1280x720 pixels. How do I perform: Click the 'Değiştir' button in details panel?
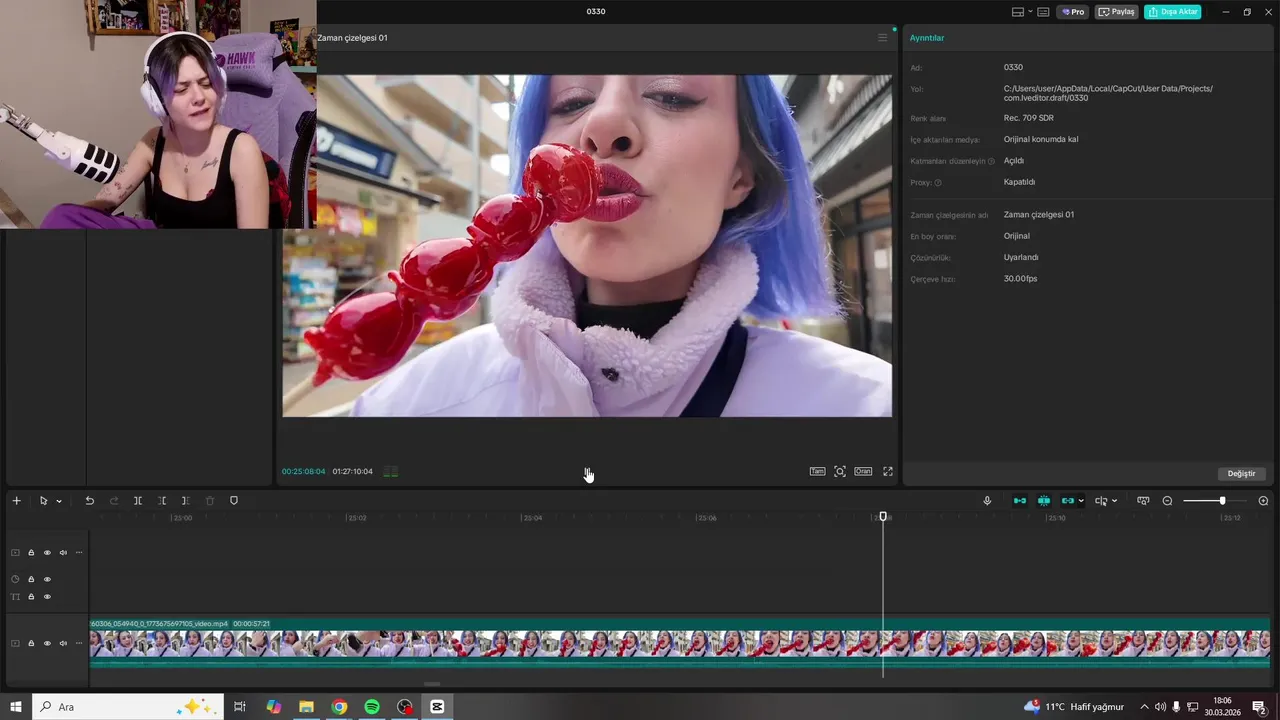[1241, 474]
